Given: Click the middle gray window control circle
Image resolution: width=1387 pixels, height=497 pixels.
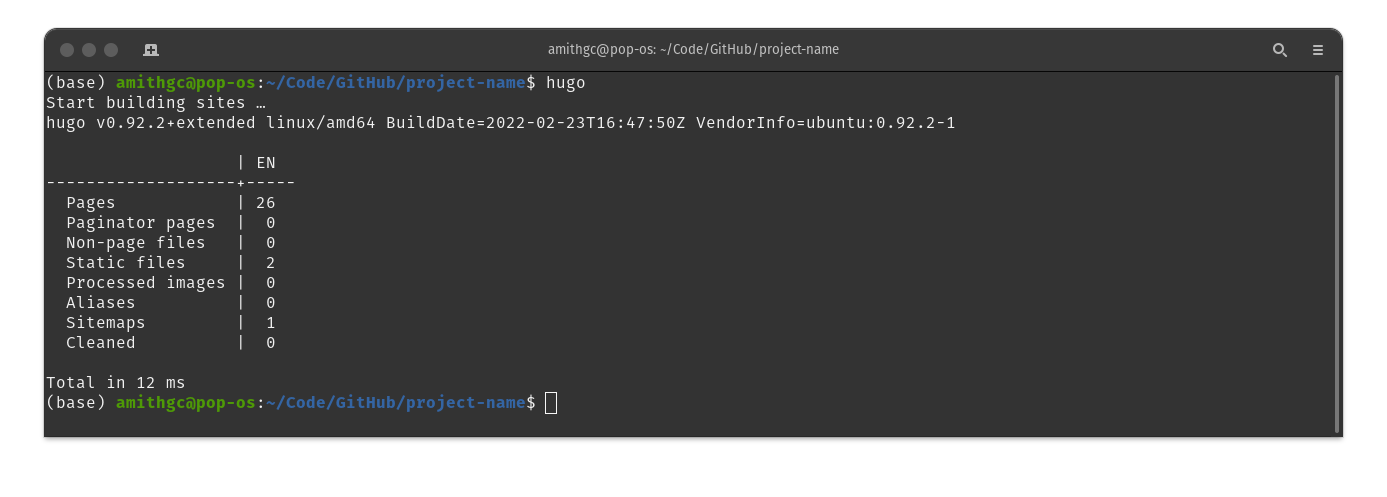Looking at the screenshot, I should [89, 50].
